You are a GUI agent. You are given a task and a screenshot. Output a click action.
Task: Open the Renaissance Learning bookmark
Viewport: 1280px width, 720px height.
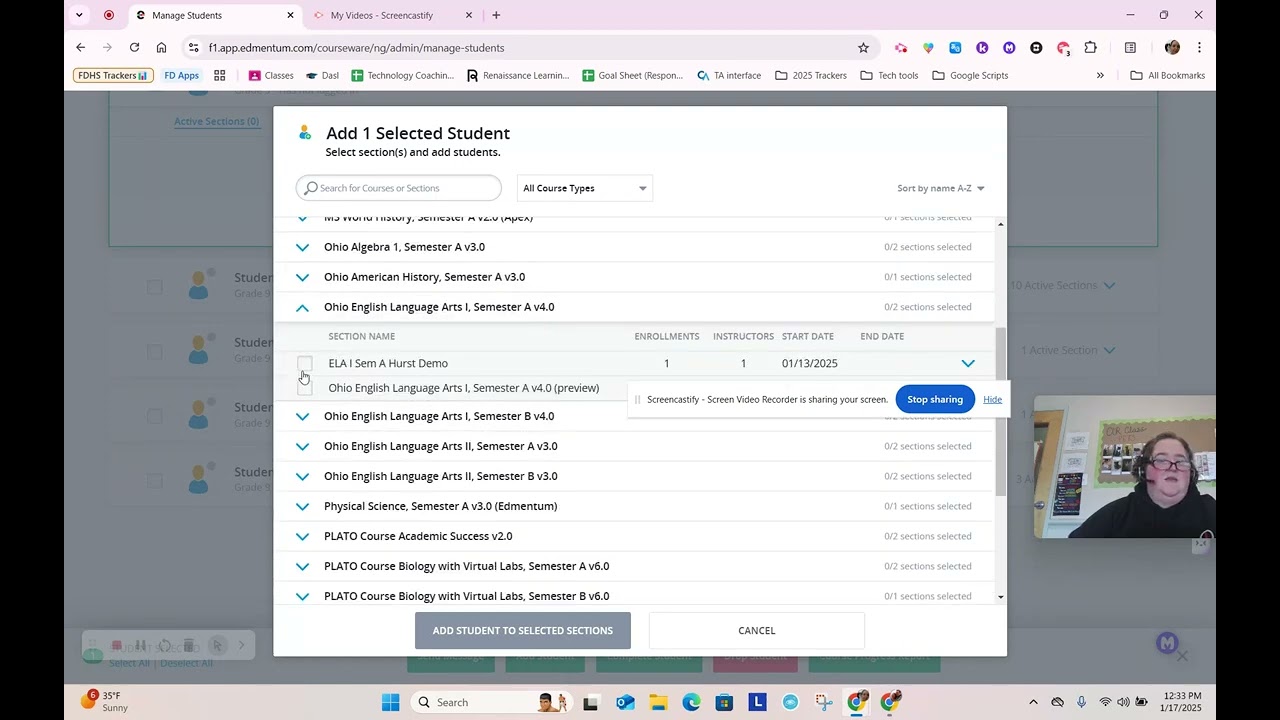517,75
